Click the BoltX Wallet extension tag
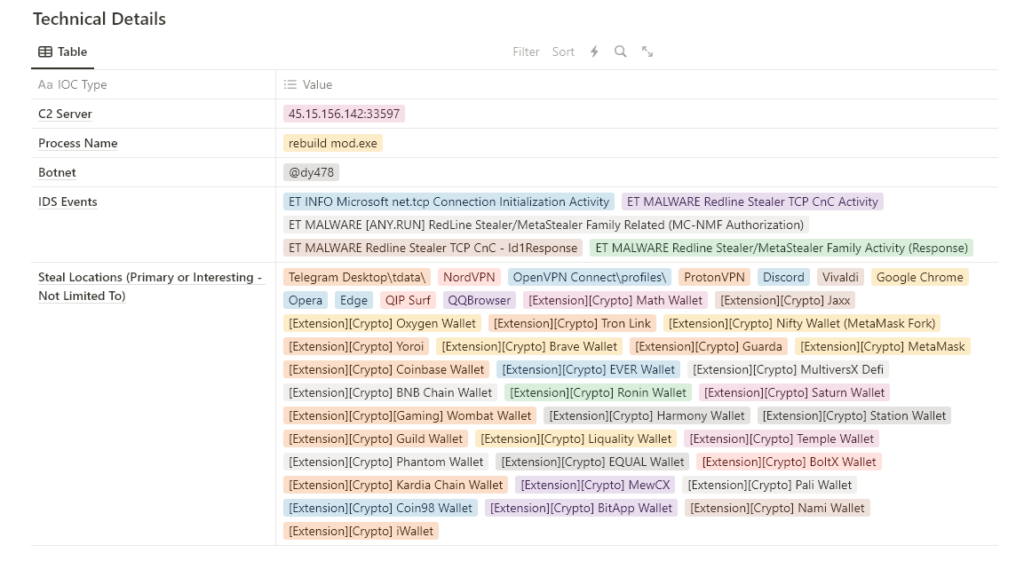This screenshot has width=1024, height=561. click(x=789, y=462)
